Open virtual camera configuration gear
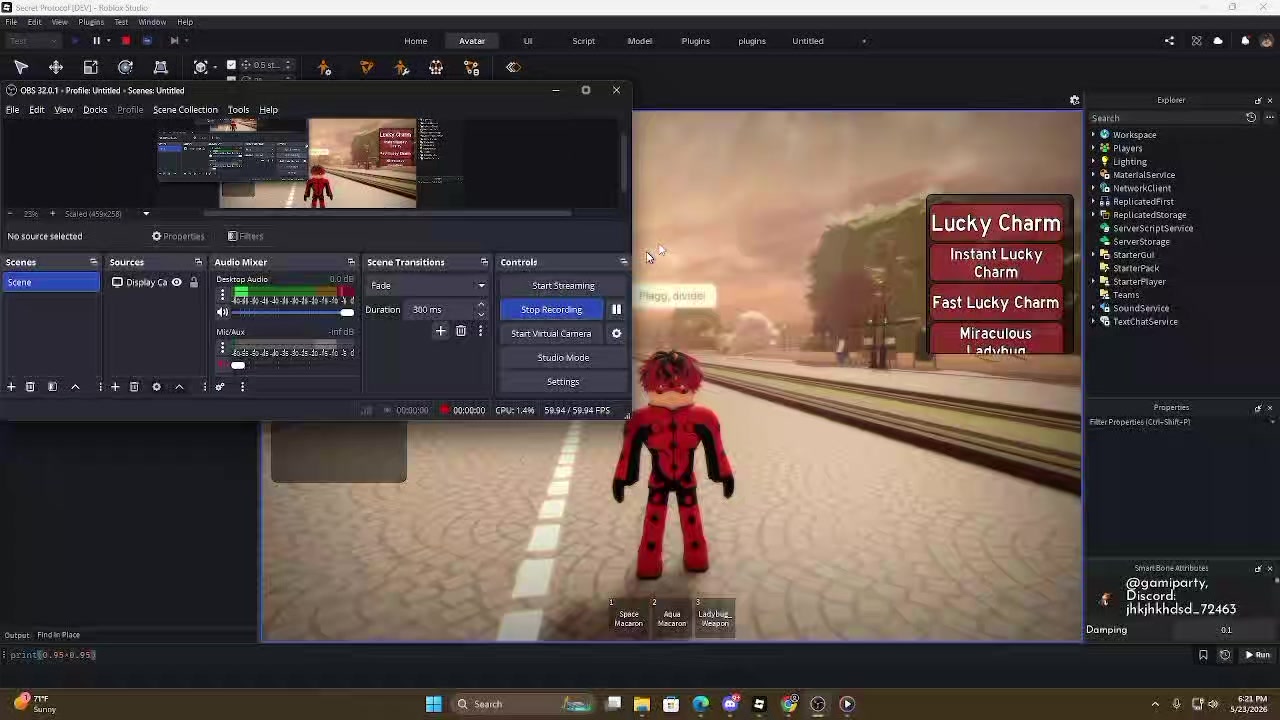1280x720 pixels. [616, 334]
